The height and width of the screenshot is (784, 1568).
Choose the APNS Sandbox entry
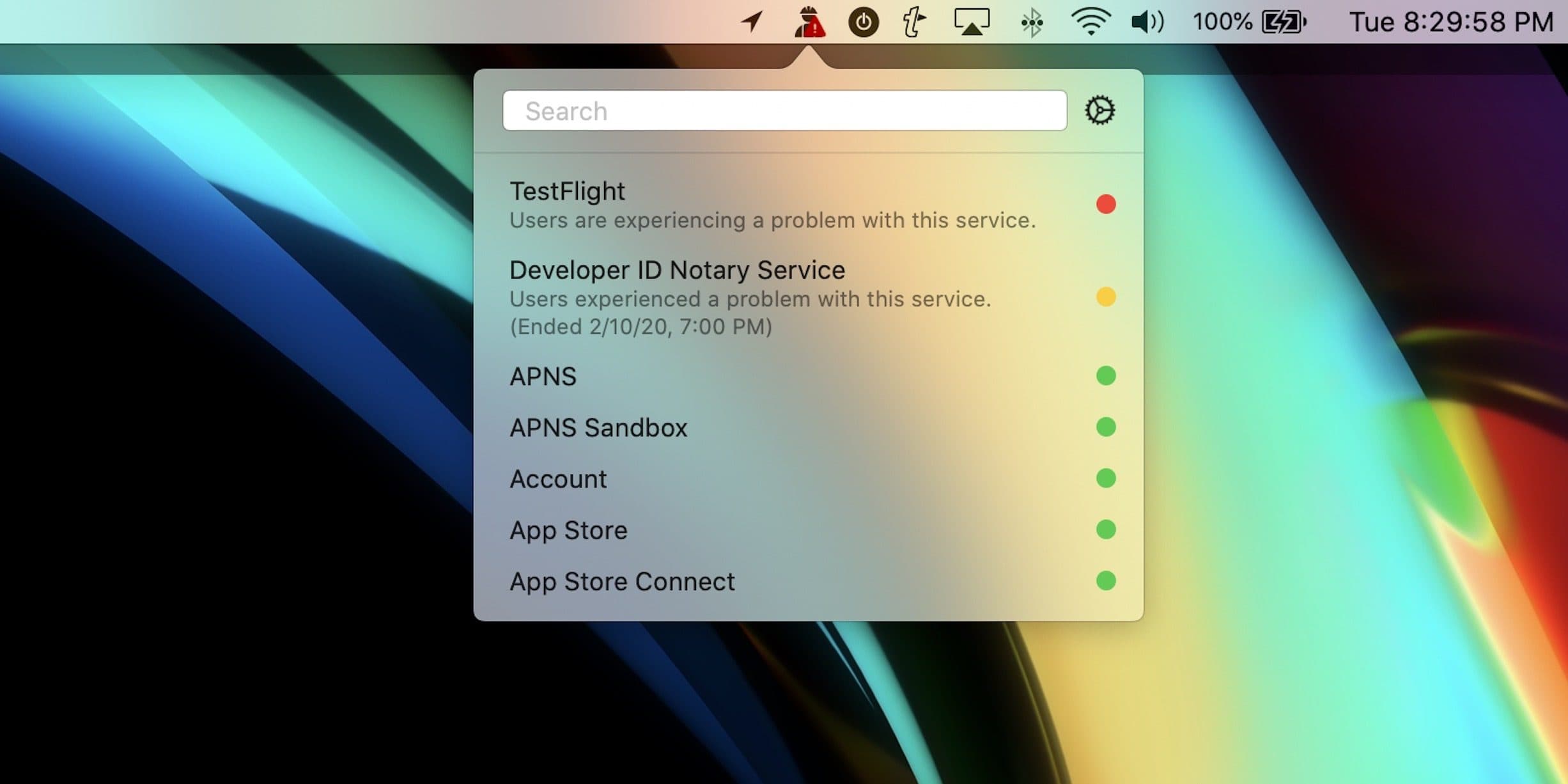click(809, 427)
